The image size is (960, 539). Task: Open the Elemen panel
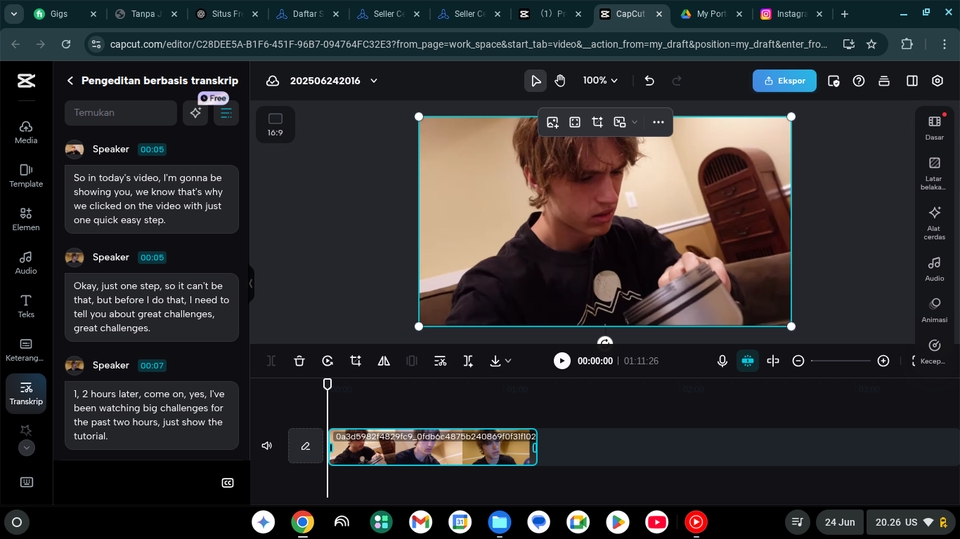26,219
